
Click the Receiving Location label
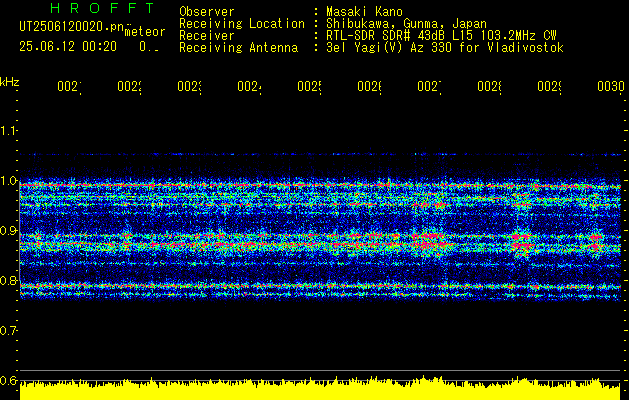242,24
